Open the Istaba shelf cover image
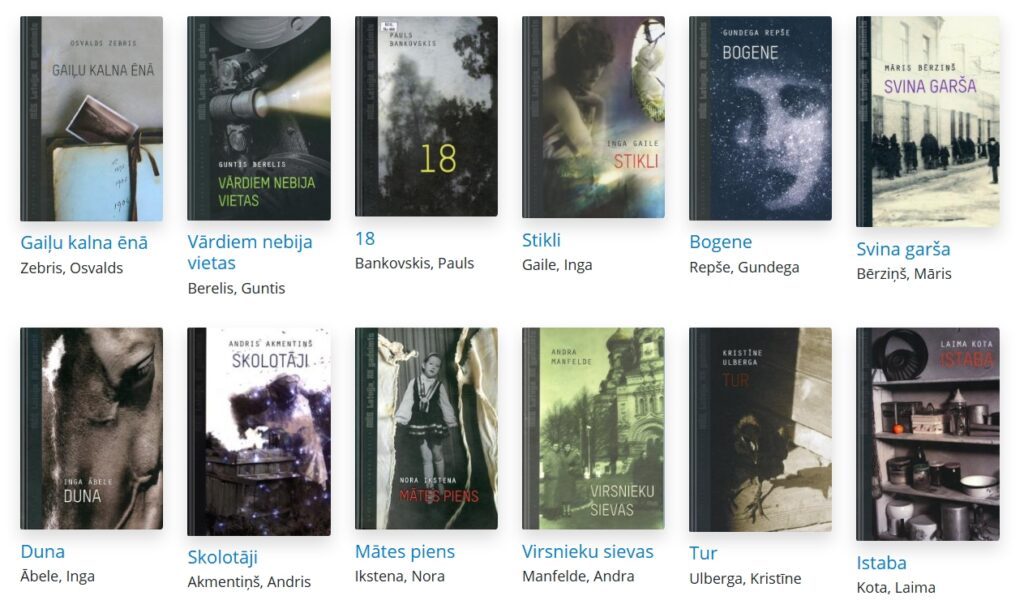This screenshot has width=1024, height=613. (927, 434)
